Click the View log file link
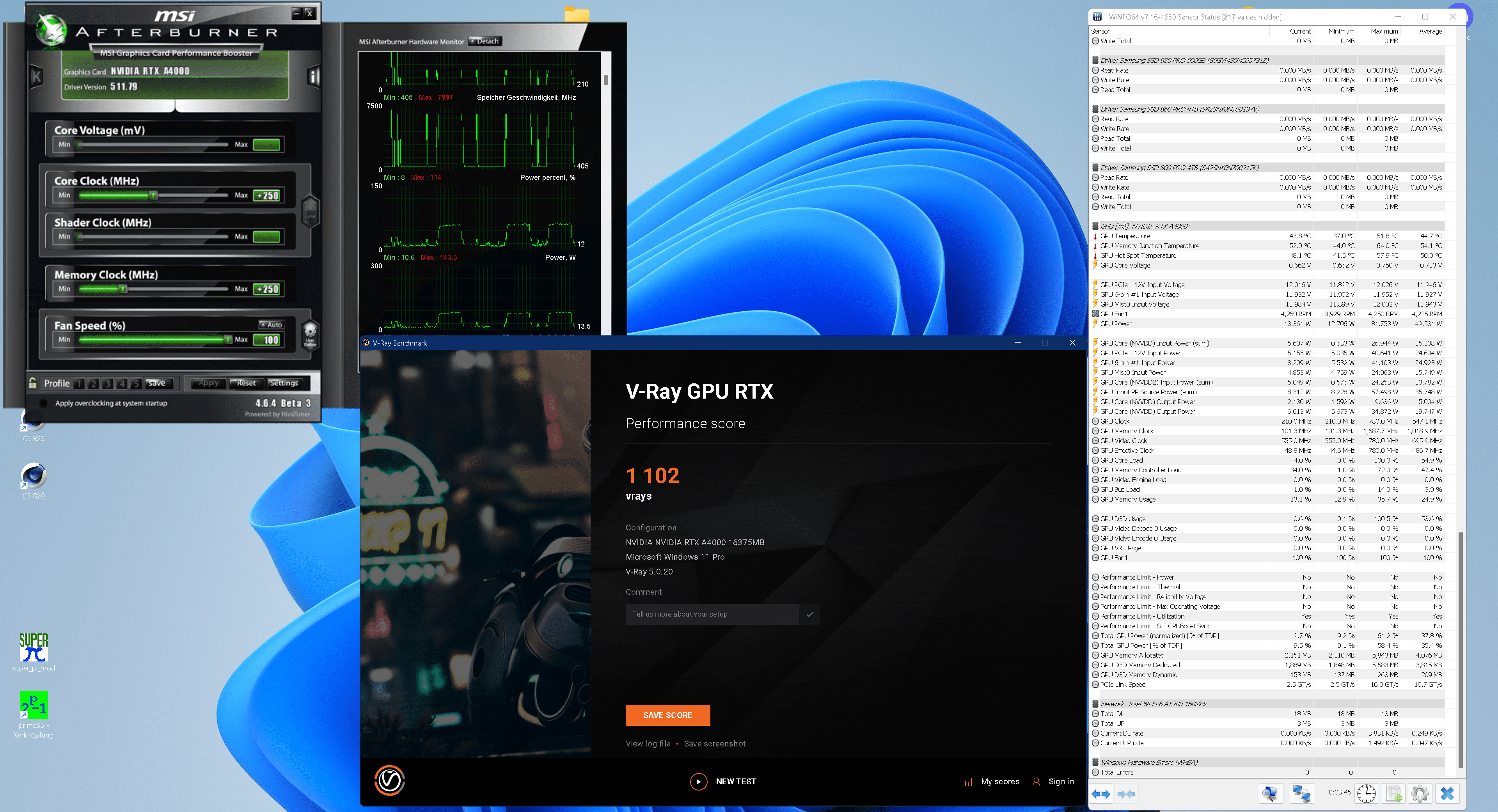 (648, 744)
